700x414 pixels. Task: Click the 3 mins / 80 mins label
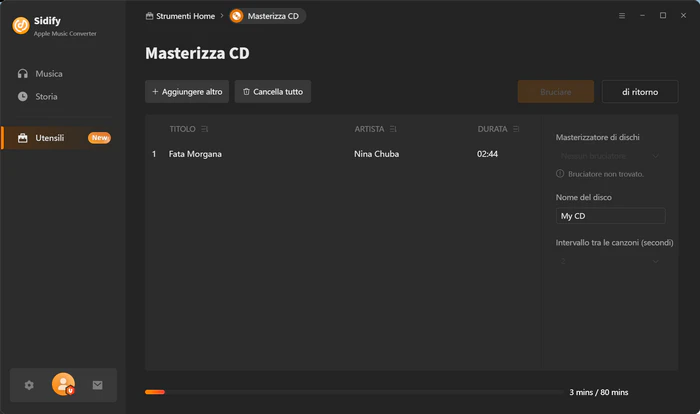(x=599, y=392)
